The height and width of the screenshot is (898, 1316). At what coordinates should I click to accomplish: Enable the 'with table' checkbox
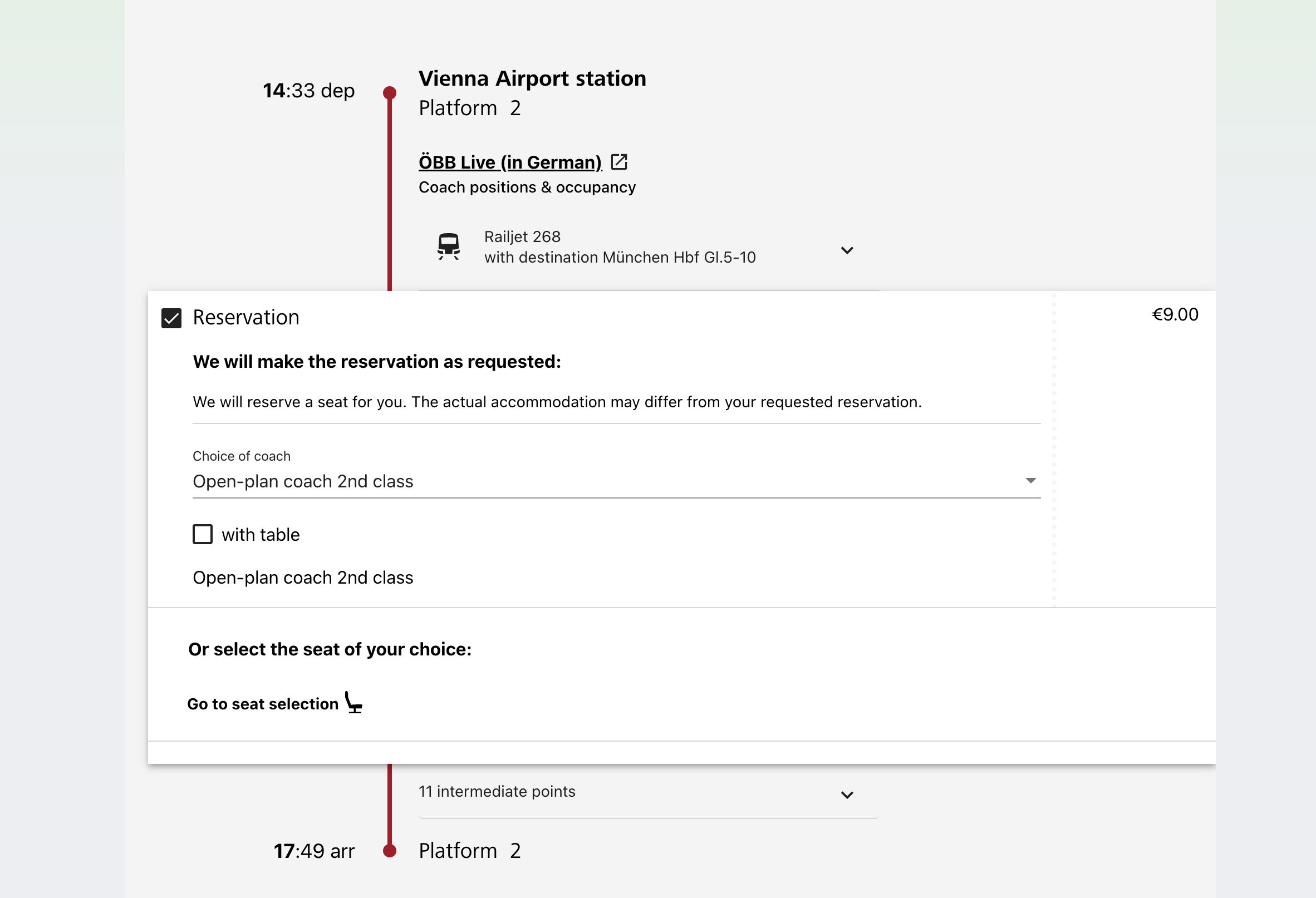tap(202, 534)
